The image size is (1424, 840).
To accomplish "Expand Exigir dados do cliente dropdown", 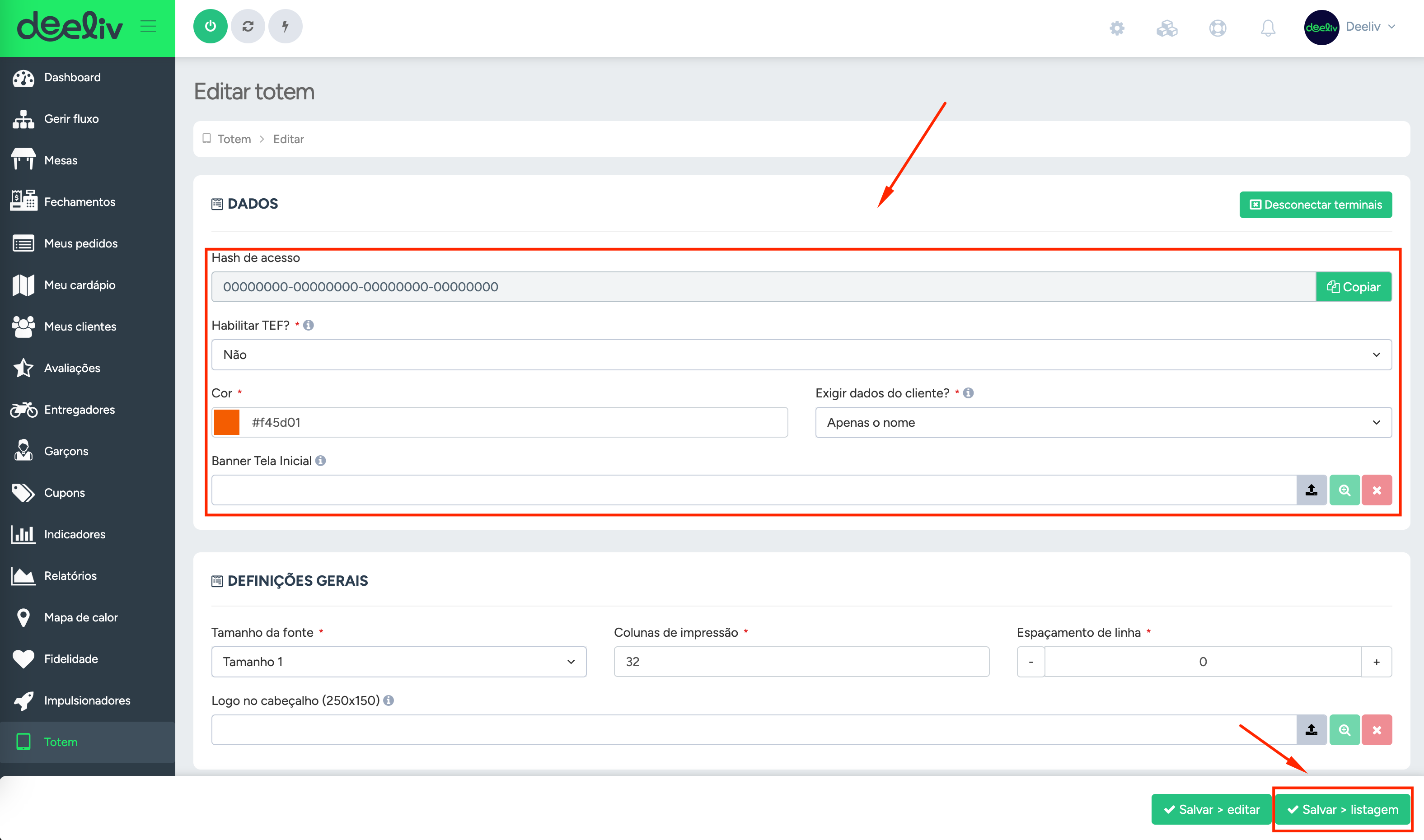I will click(x=1103, y=422).
